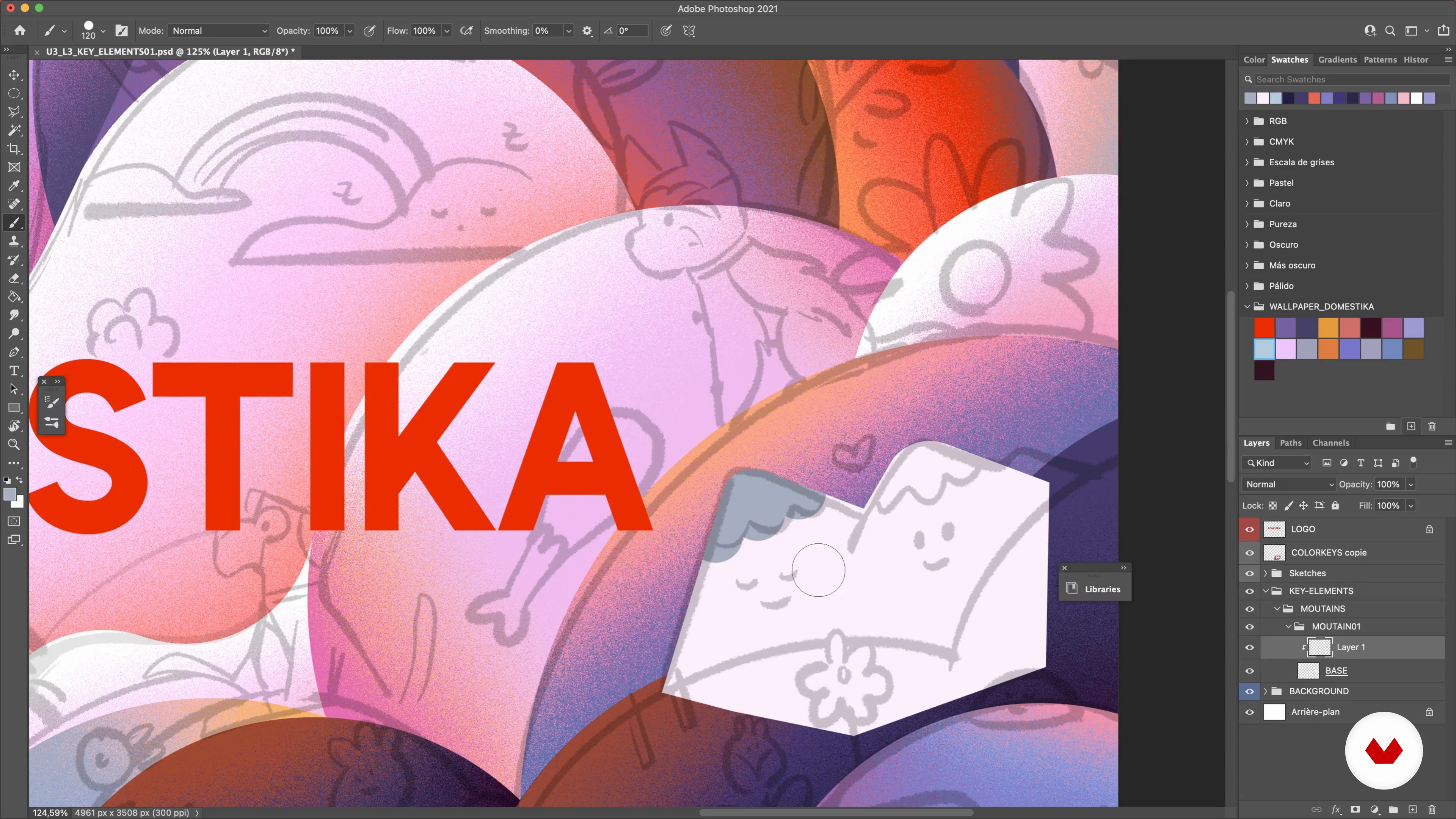
Task: Switch to the Channels tab
Action: 1330,442
